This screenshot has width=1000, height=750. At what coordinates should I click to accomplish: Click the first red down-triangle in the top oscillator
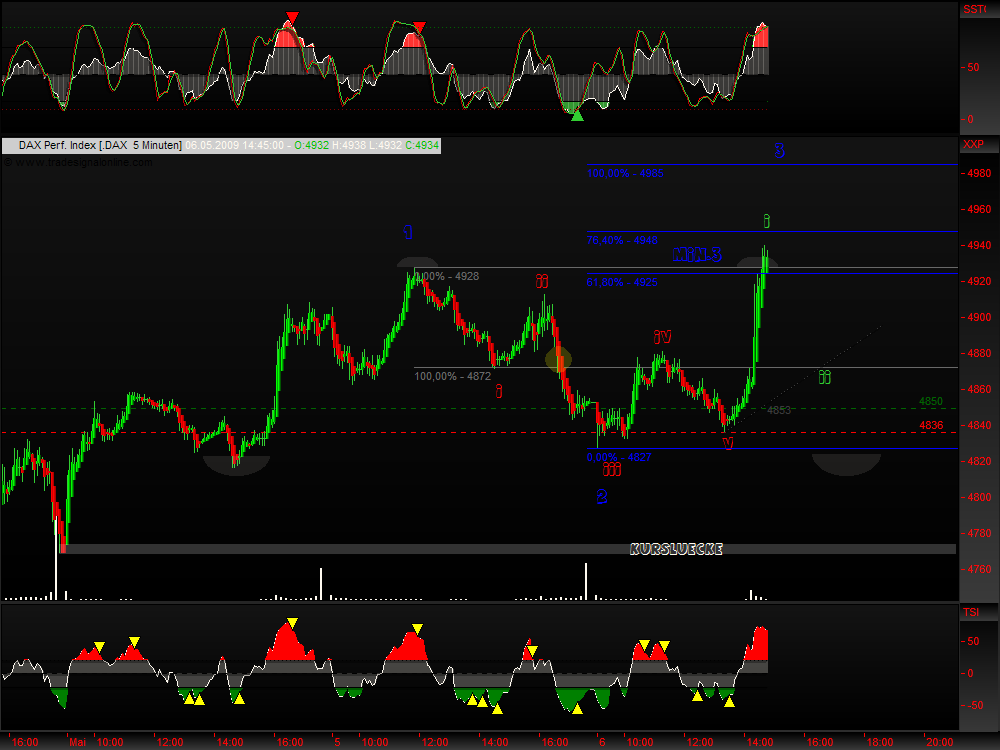291,18
